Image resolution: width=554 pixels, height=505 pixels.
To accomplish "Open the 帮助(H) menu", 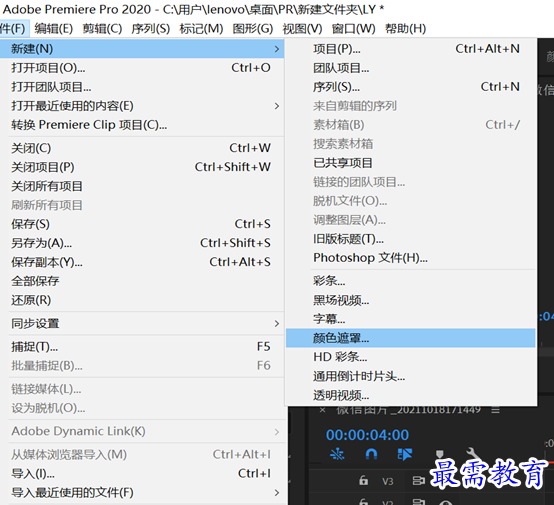I will click(x=405, y=29).
